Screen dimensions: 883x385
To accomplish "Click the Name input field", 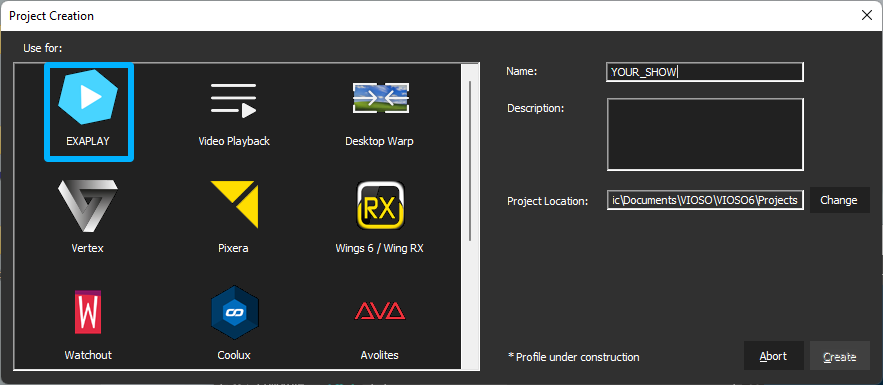I will pyautogui.click(x=704, y=72).
